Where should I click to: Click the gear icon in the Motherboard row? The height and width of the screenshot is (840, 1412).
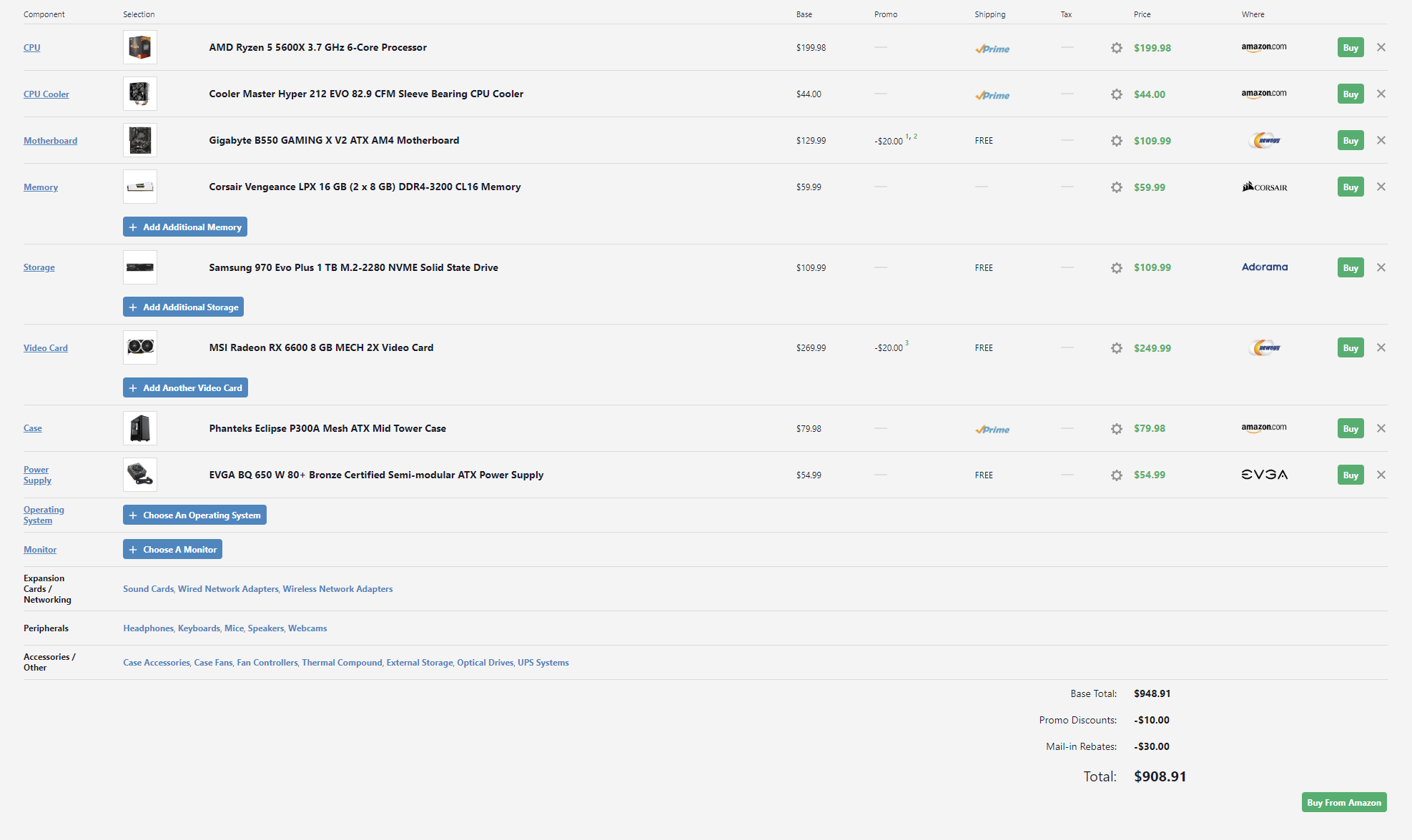1116,141
